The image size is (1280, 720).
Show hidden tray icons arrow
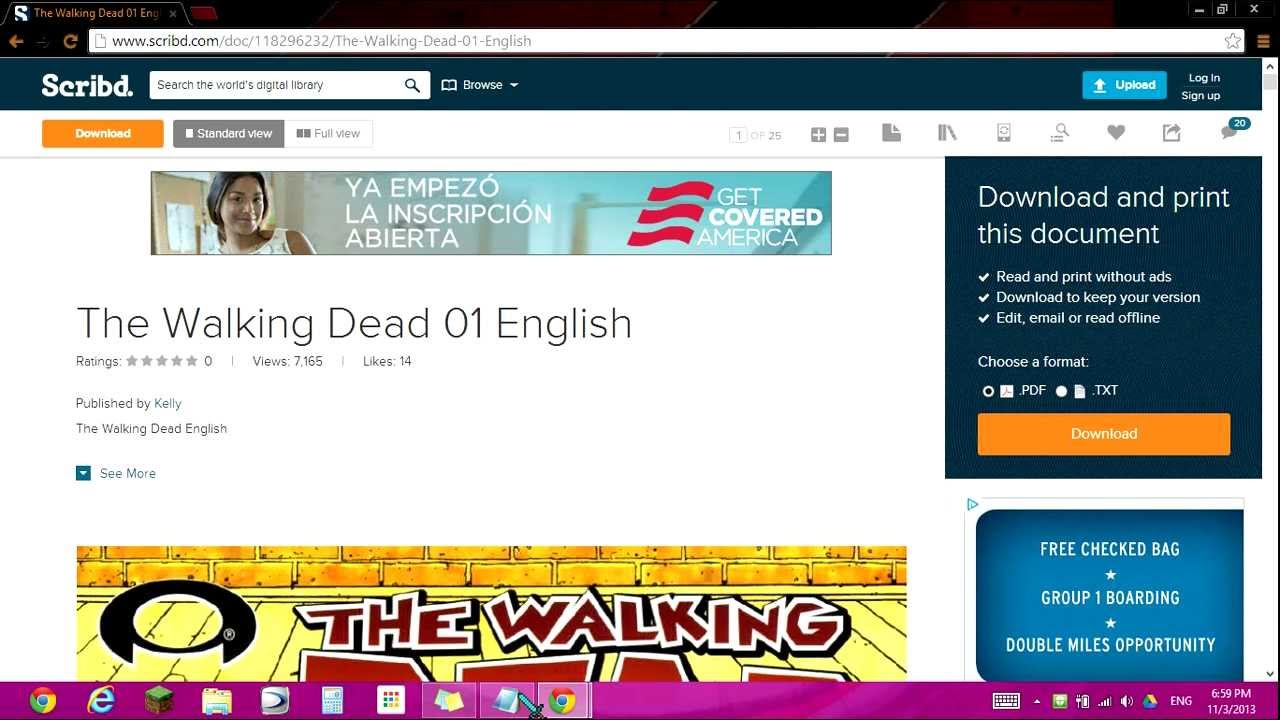[x=1036, y=701]
